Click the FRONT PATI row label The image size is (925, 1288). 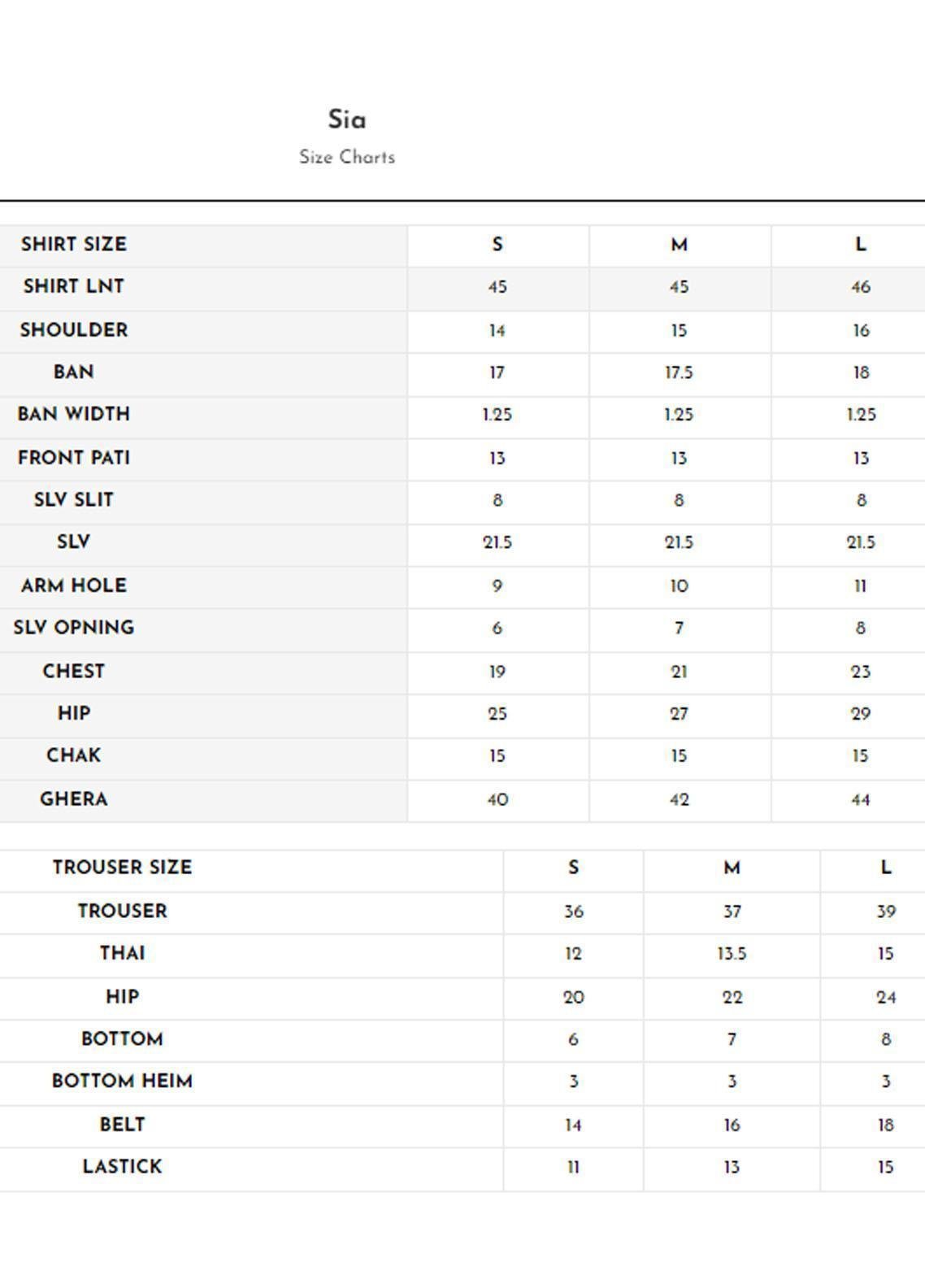pyautogui.click(x=74, y=458)
